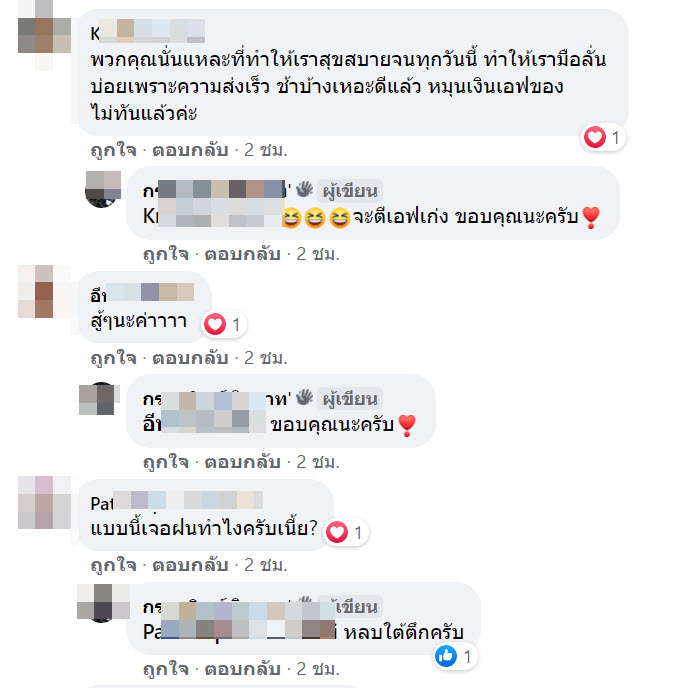Click ตอบกลับ under จะตีเอฟเก่ง reply
This screenshot has height=688, width=687.
point(243,254)
